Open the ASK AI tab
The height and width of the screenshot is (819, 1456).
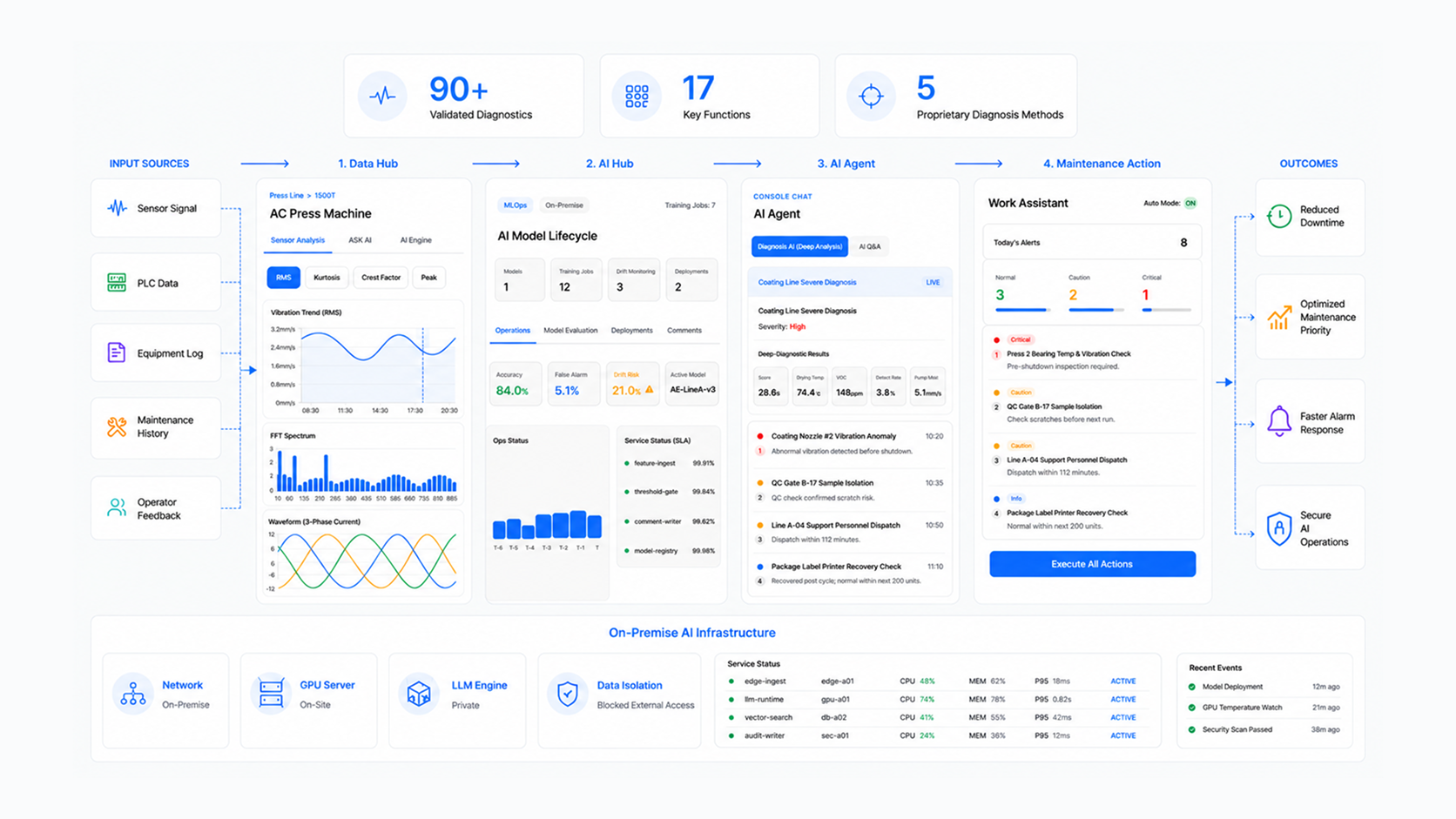(360, 240)
